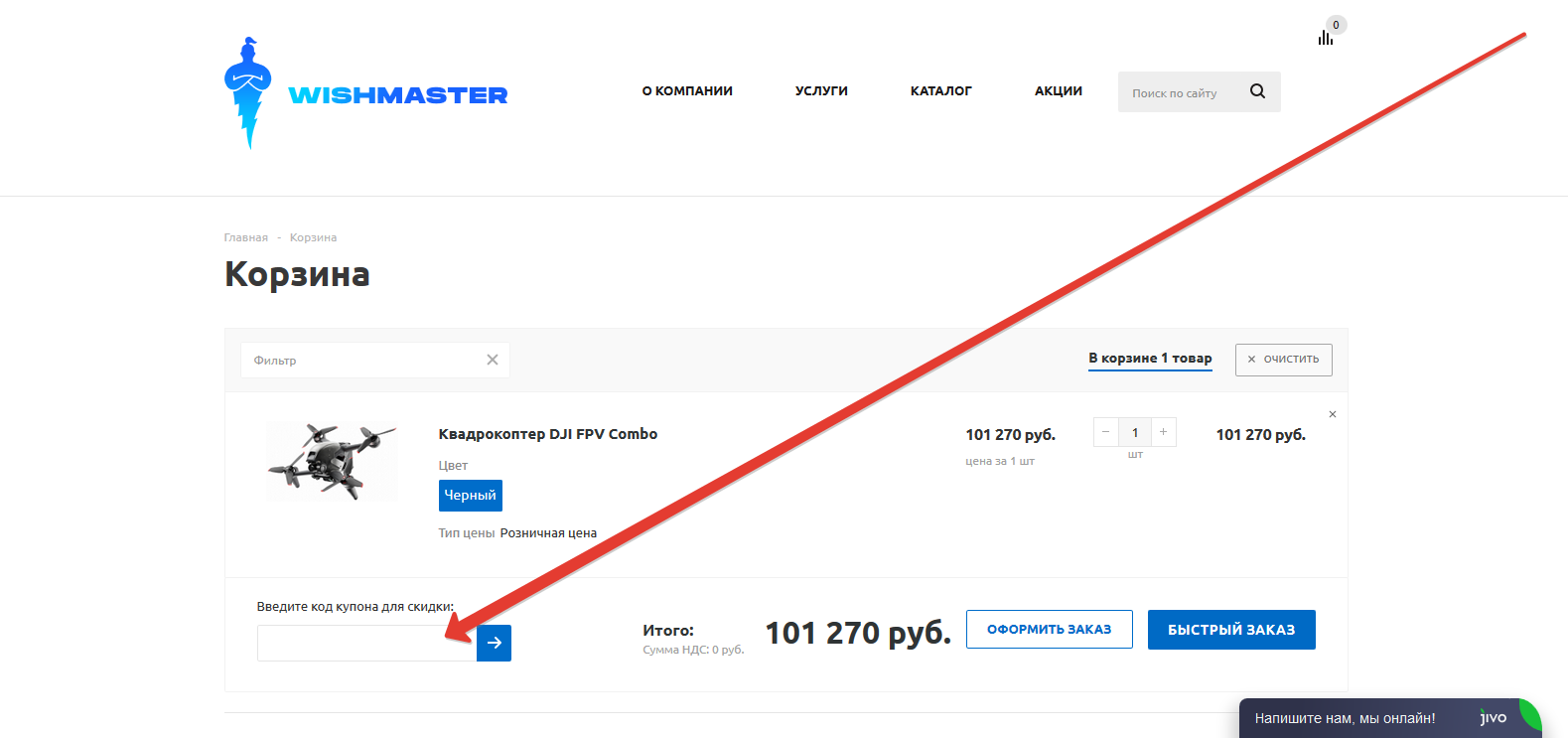
Task: Open the Jivo chat widget
Action: pos(1390,718)
